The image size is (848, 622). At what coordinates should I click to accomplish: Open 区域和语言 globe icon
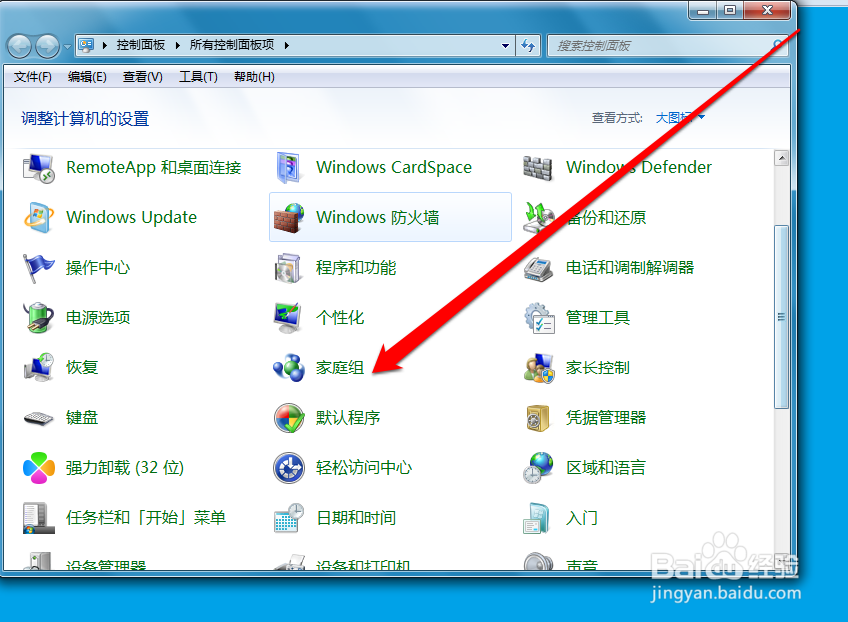click(539, 468)
